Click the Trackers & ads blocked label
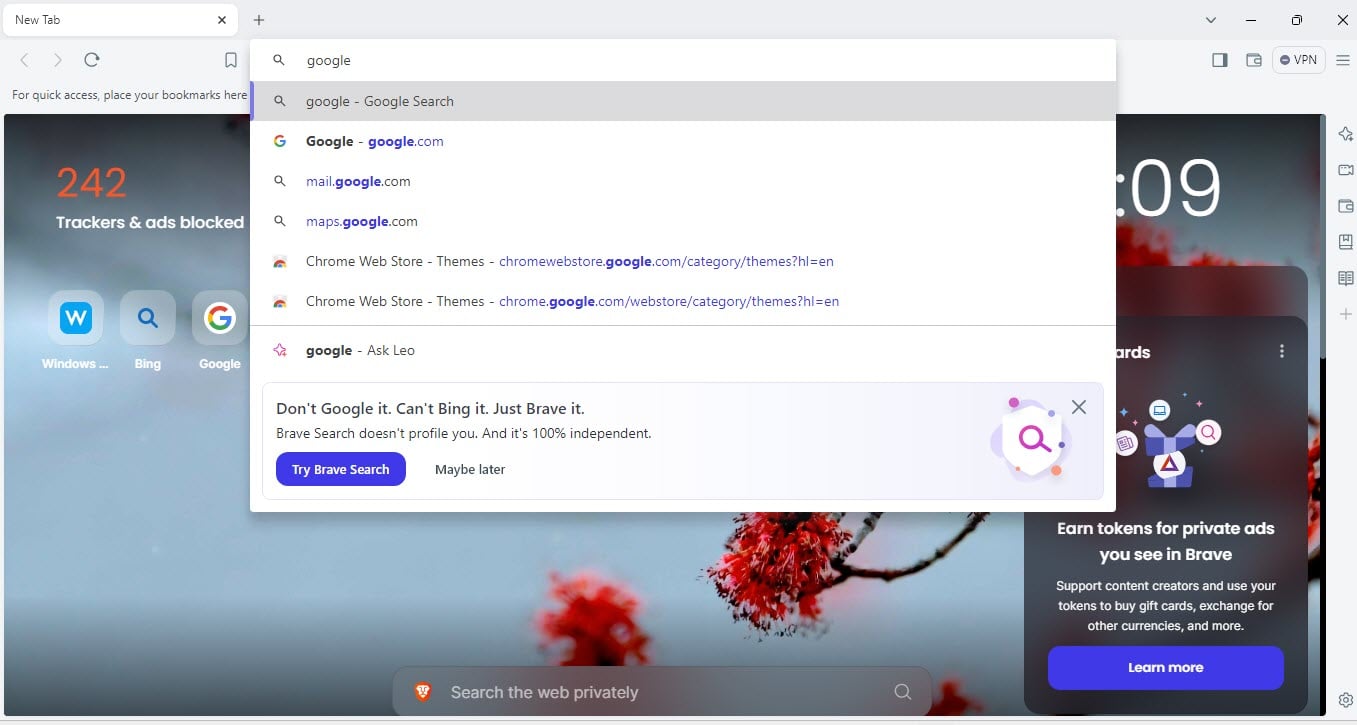Viewport: 1357px width, 725px height. [x=150, y=222]
